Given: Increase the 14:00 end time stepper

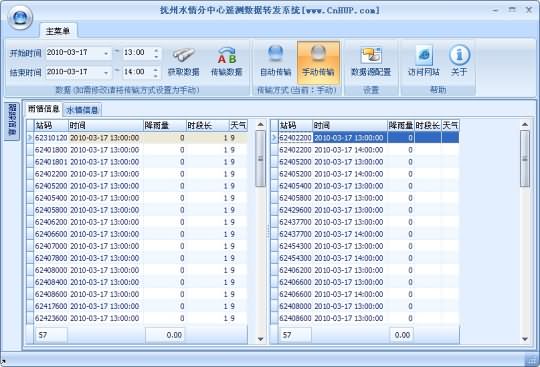Looking at the screenshot, I should click(x=156, y=70).
